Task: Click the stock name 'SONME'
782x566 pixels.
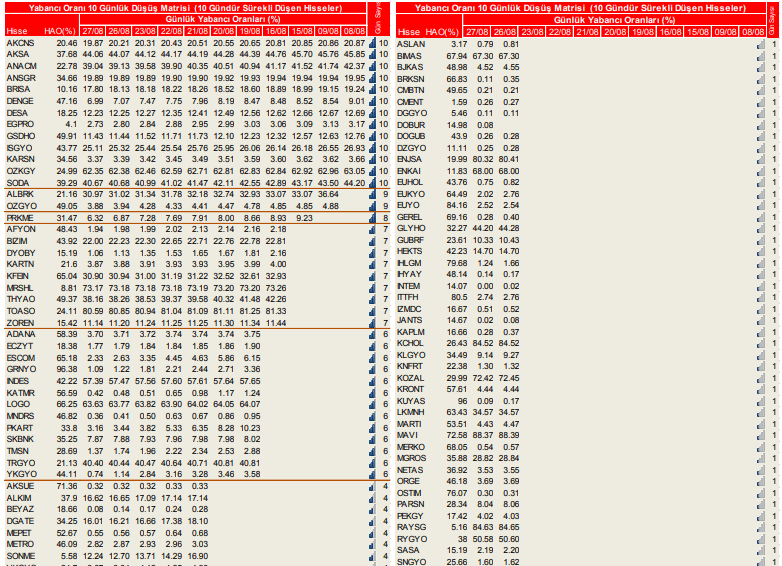Action: pyautogui.click(x=20, y=556)
